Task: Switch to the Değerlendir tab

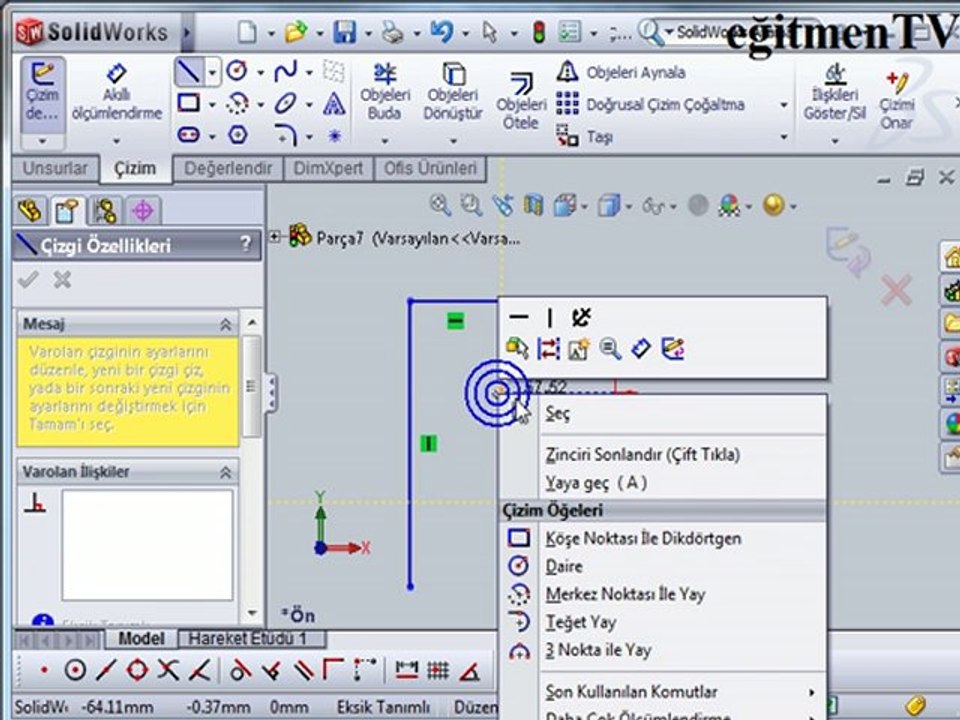Action: point(228,168)
